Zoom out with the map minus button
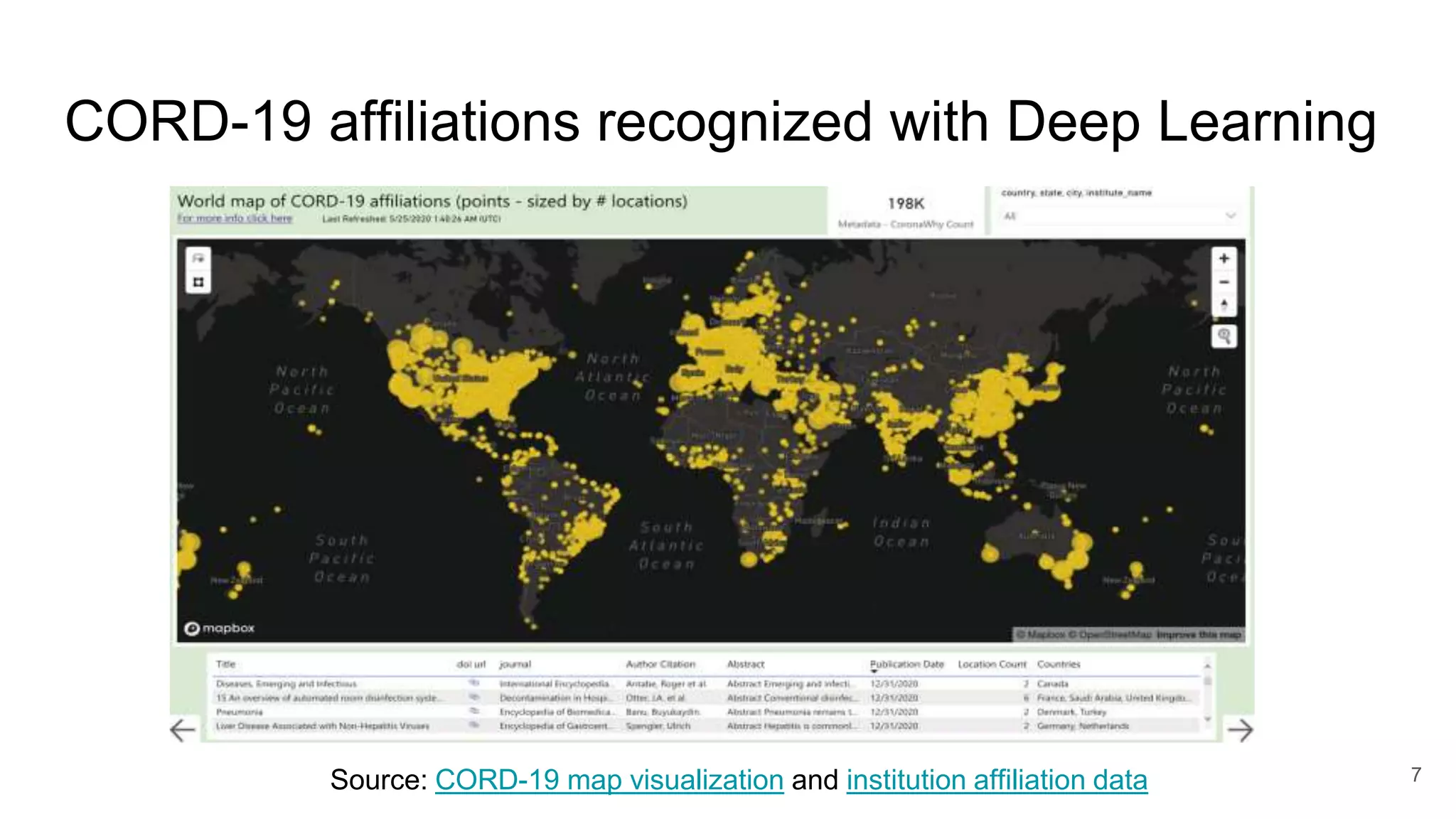This screenshot has width=1456, height=819. tap(1224, 282)
